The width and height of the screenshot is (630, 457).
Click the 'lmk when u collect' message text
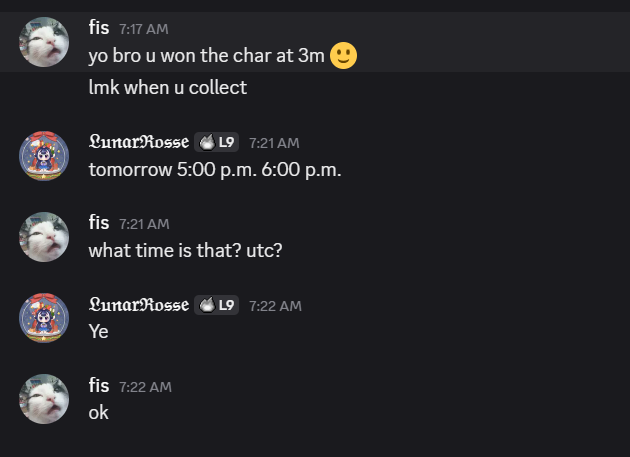167,87
